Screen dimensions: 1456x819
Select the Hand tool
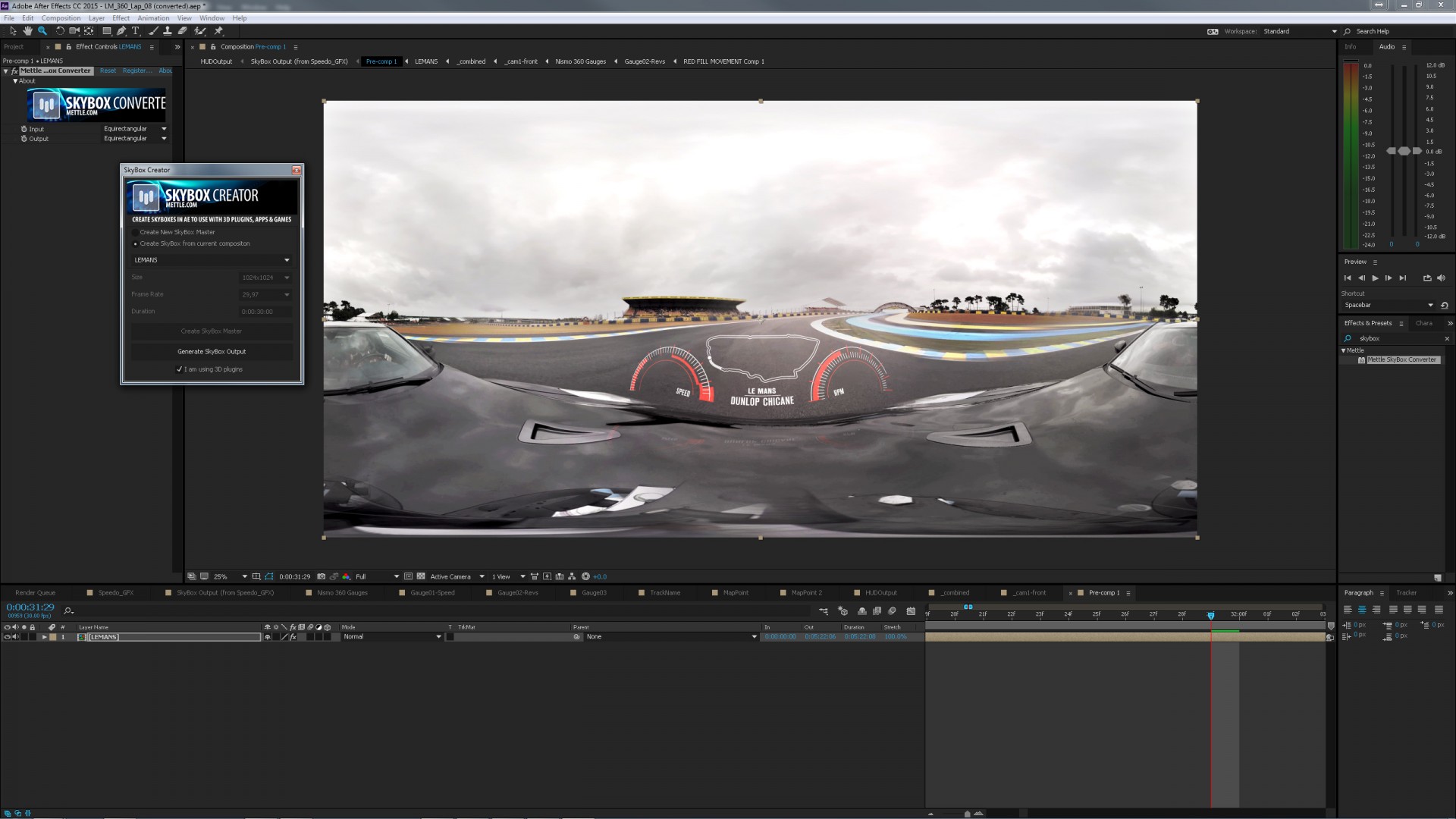click(x=28, y=31)
